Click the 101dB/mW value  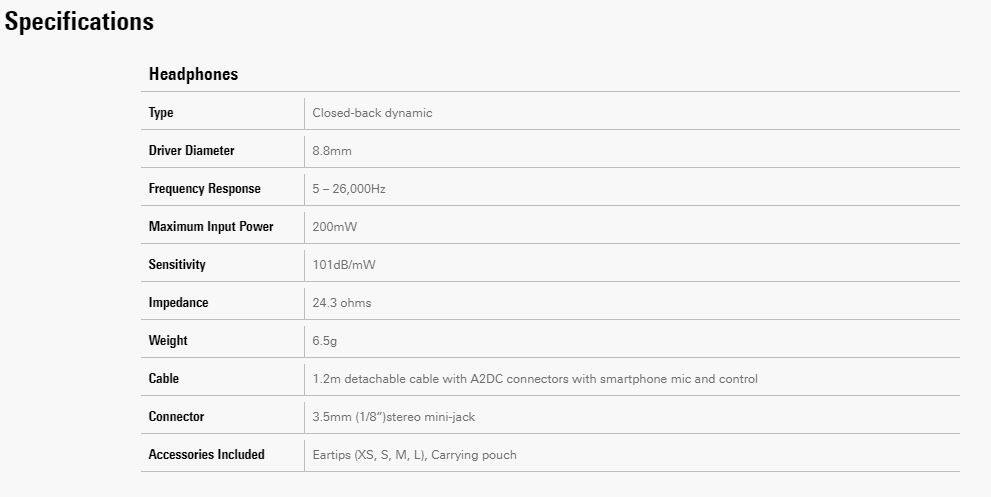(344, 265)
